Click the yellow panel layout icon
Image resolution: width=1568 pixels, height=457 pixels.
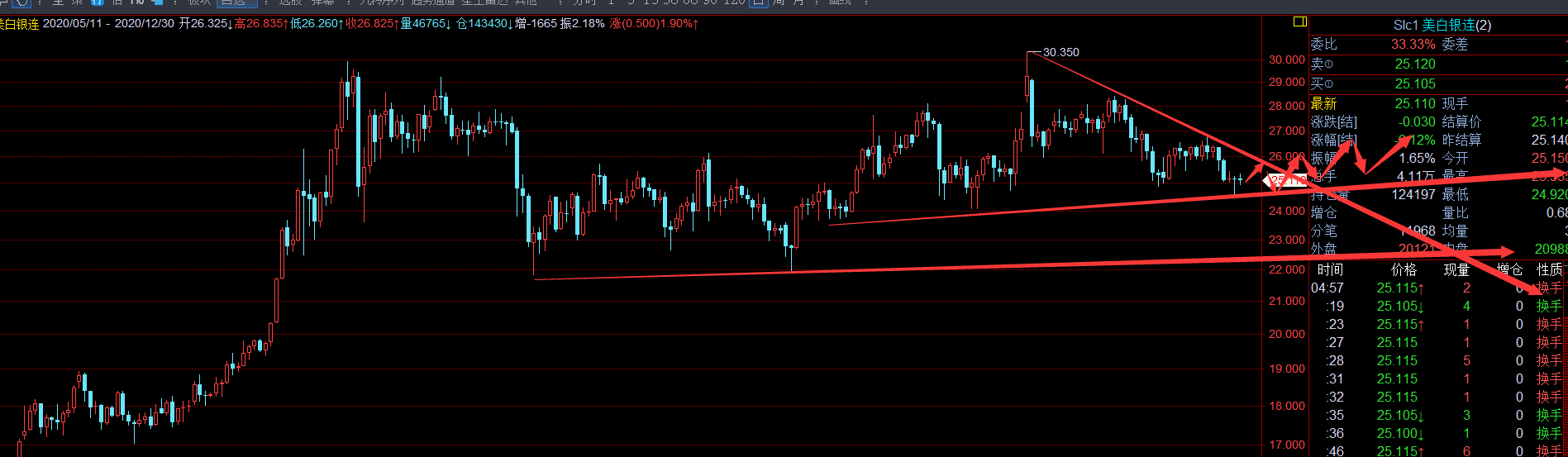click(1300, 21)
